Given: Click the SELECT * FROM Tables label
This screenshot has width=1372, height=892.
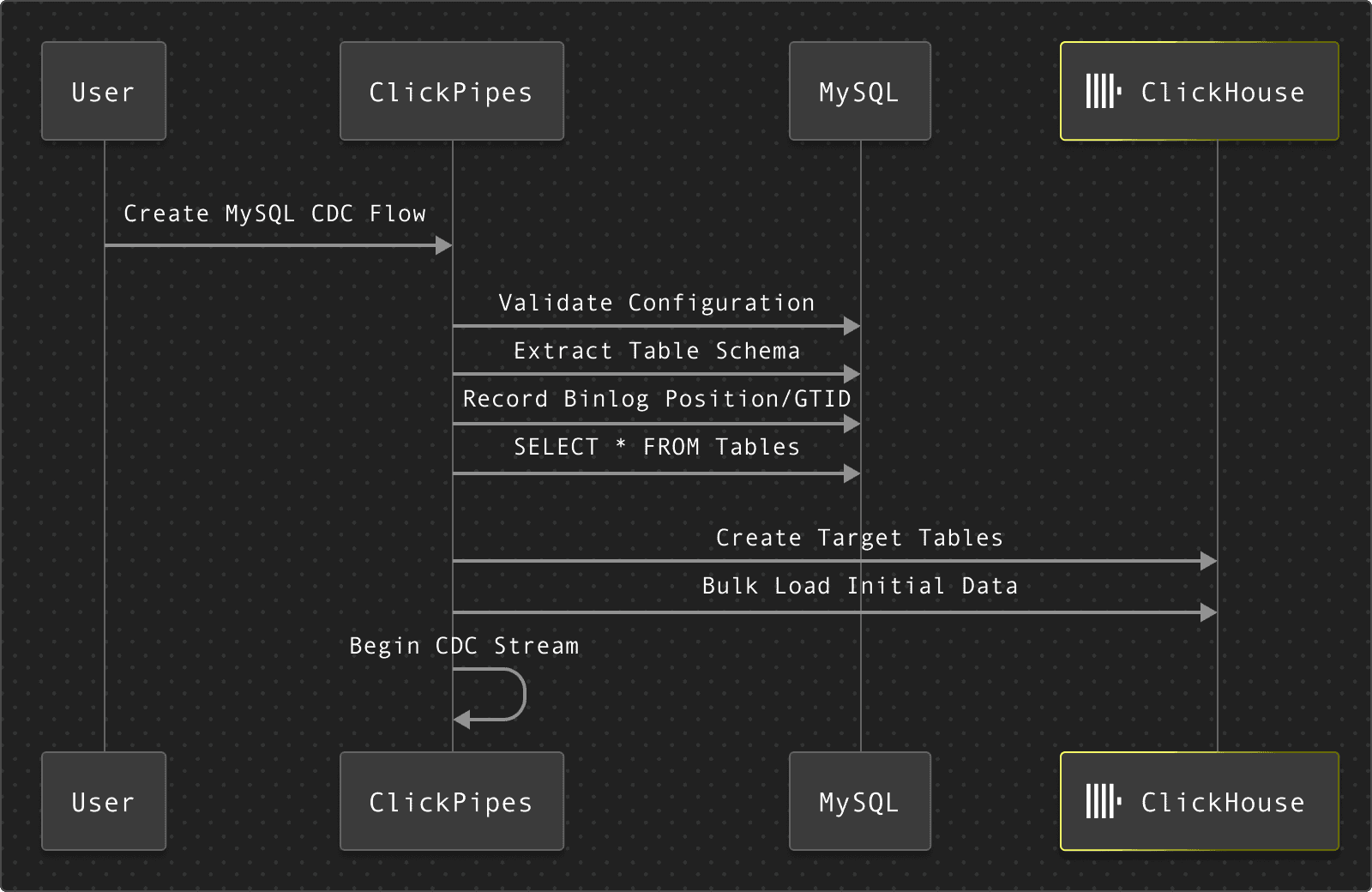Looking at the screenshot, I should (657, 447).
